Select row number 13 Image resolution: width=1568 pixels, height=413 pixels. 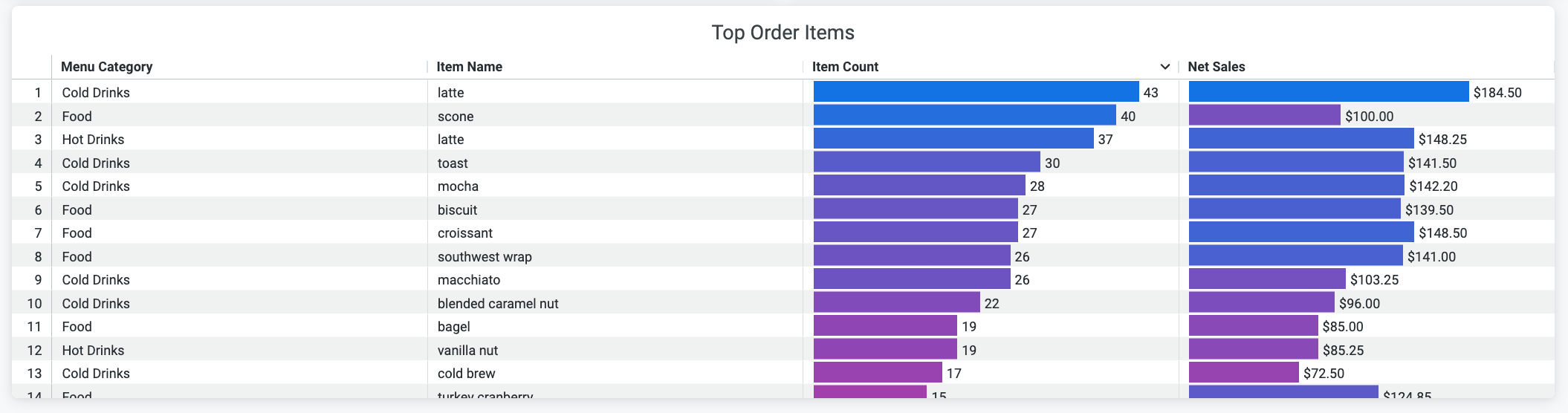34,374
